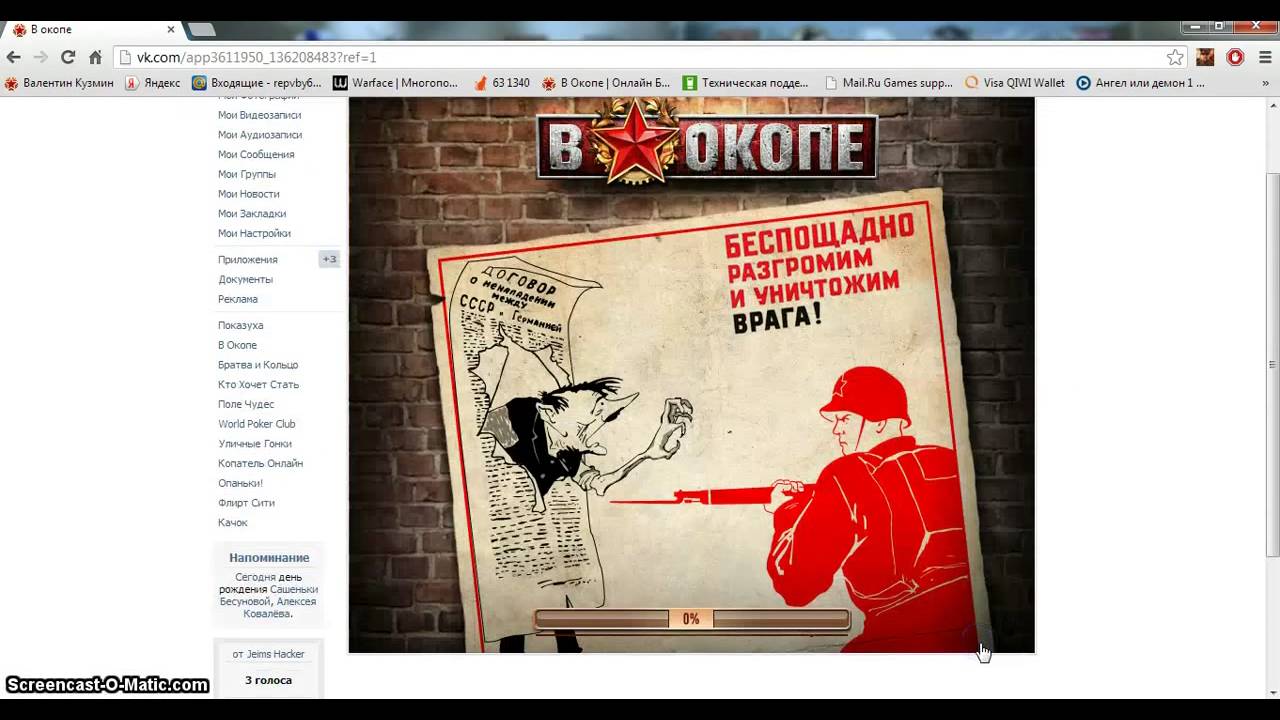
Task: Open the 'Jeims Hacker' sender link
Action: pos(275,654)
